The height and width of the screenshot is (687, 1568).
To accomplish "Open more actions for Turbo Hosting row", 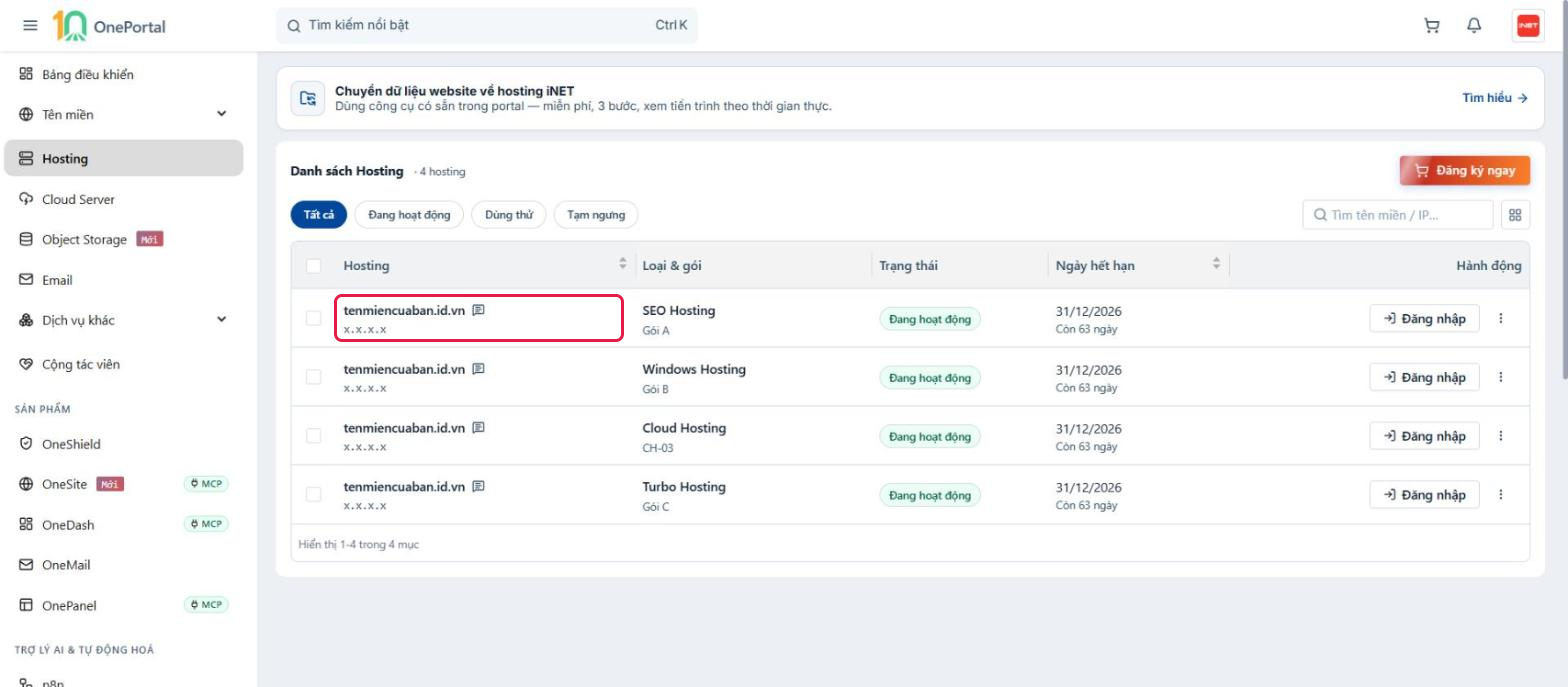I will point(1501,495).
